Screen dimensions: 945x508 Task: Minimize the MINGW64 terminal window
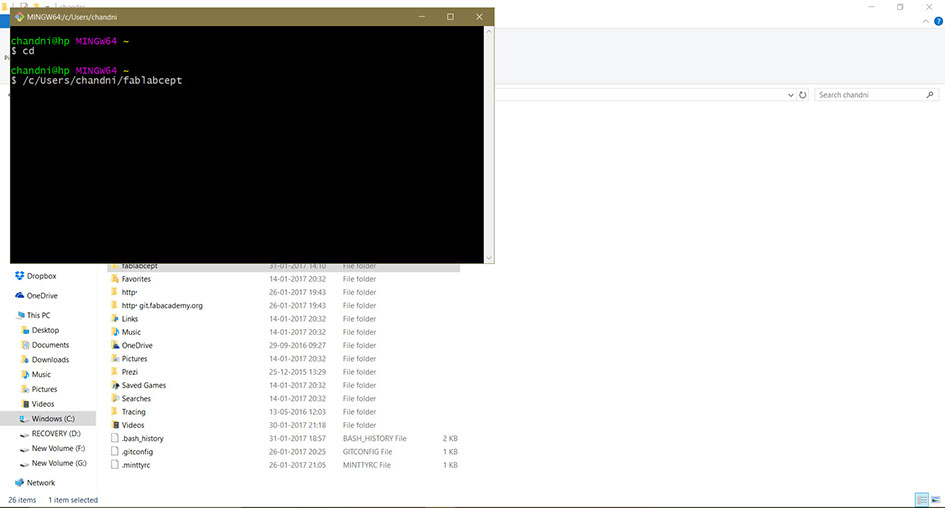tap(422, 17)
